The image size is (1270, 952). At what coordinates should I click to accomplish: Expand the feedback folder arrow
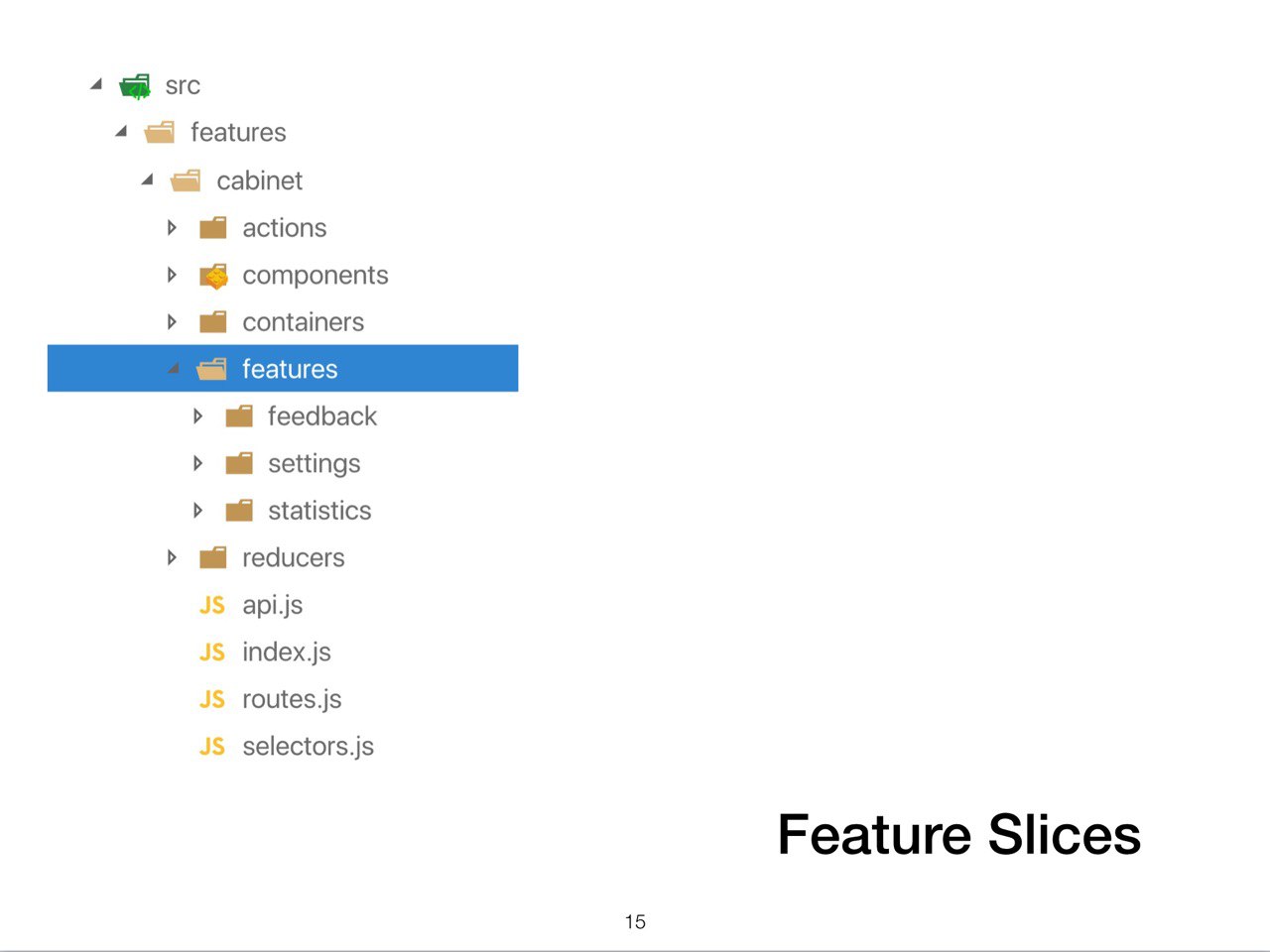197,416
